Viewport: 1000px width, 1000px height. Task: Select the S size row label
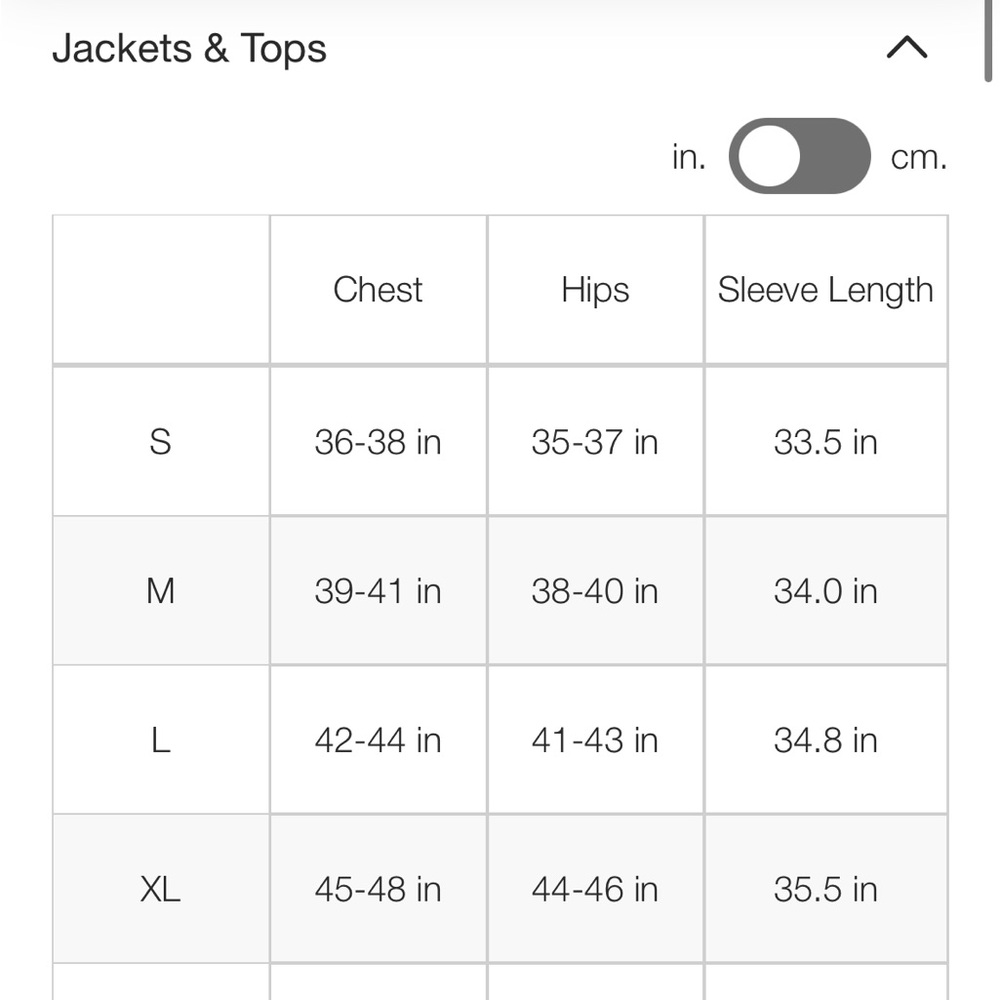click(x=161, y=441)
